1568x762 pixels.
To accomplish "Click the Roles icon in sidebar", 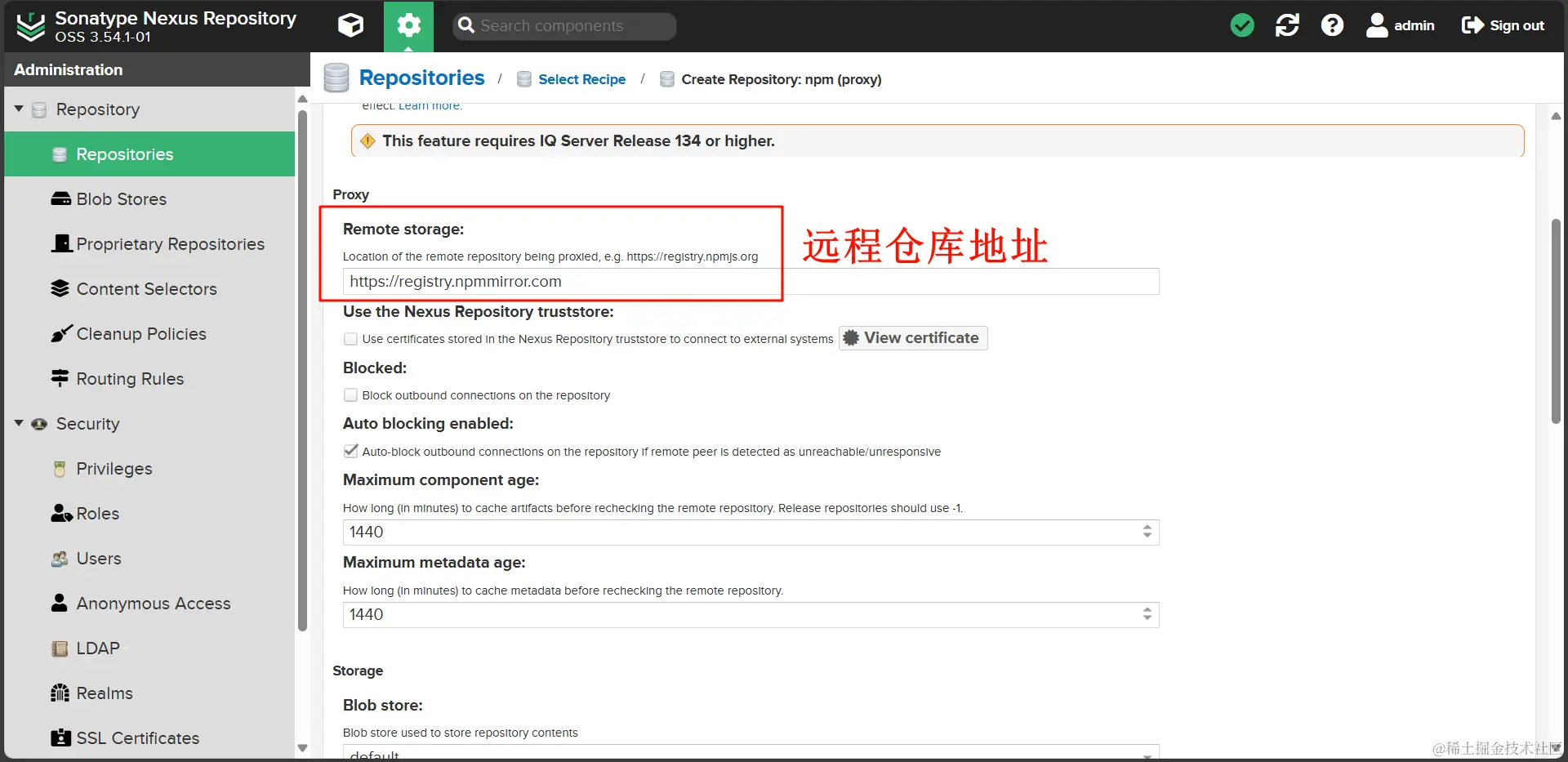I will point(61,513).
